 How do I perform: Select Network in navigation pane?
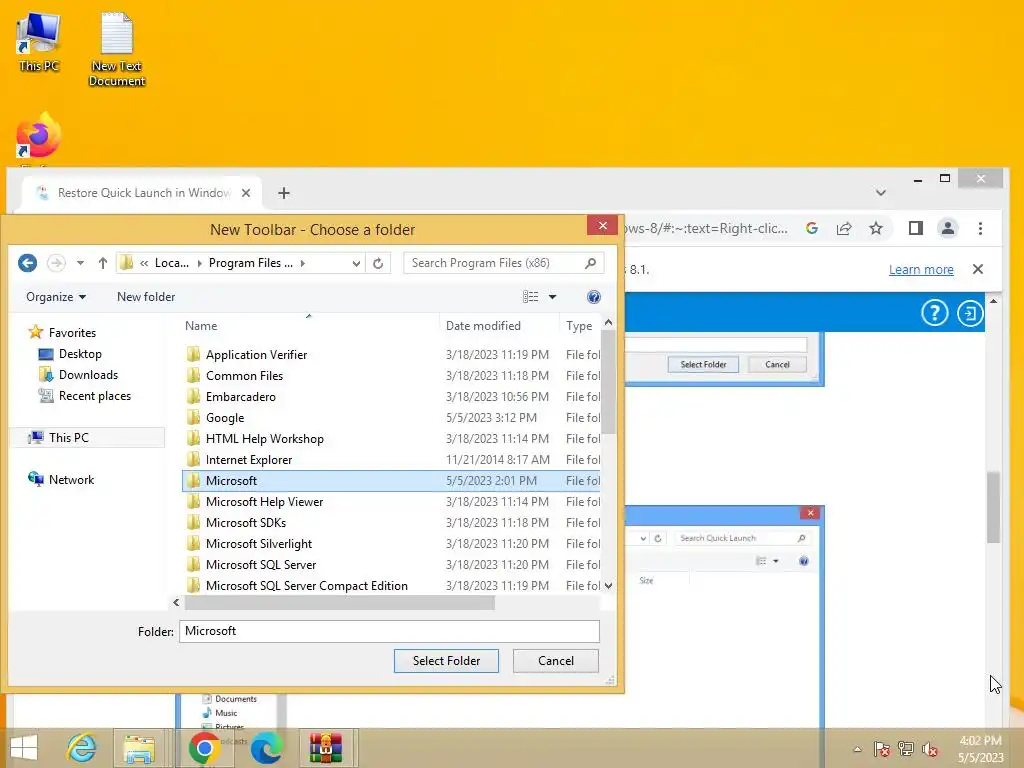pyautogui.click(x=61, y=480)
